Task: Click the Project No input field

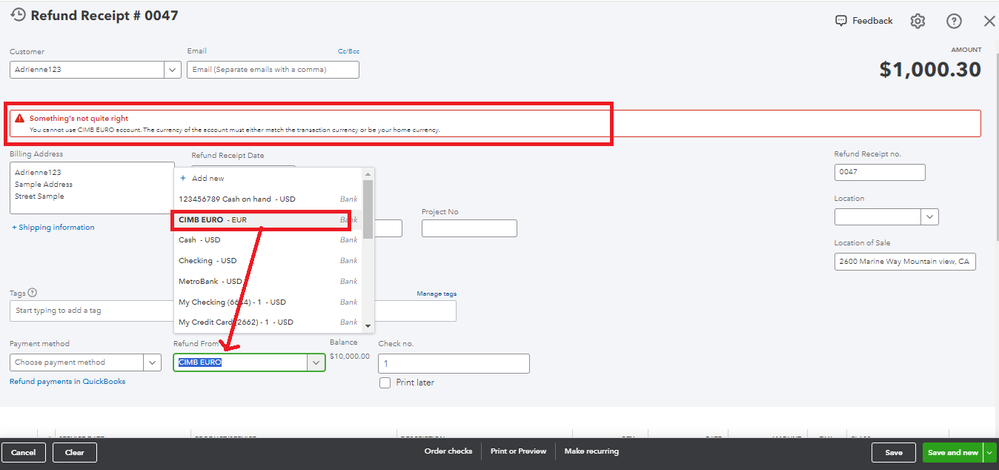Action: coord(469,228)
